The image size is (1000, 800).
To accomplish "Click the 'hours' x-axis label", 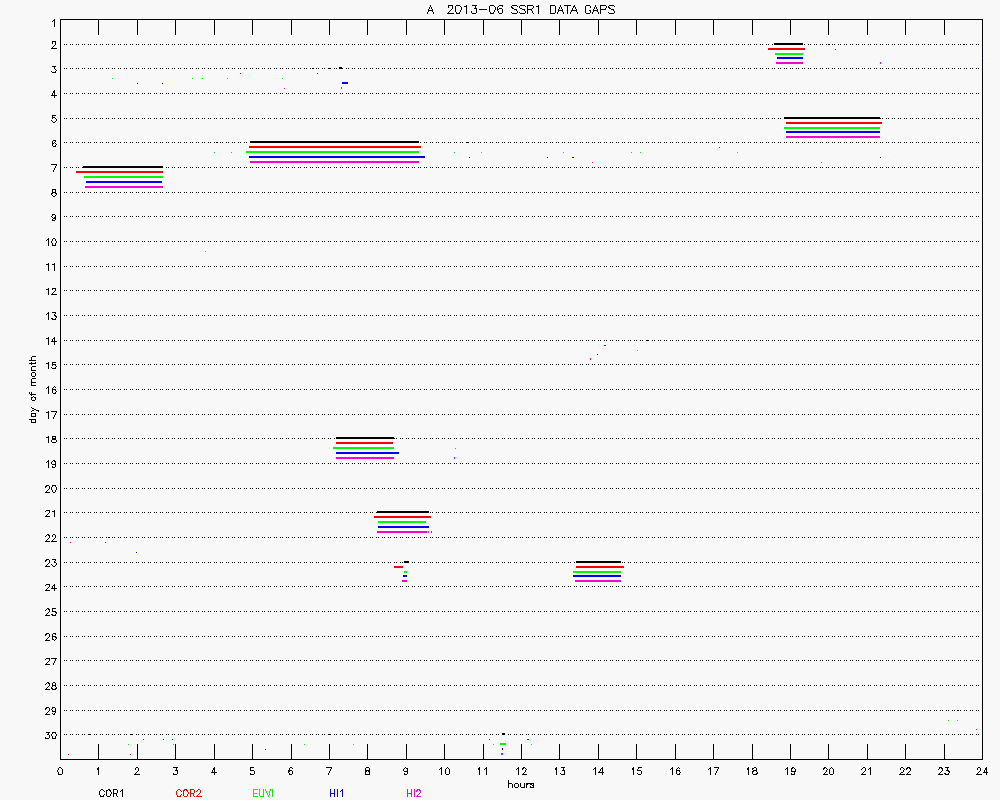I will [x=520, y=784].
